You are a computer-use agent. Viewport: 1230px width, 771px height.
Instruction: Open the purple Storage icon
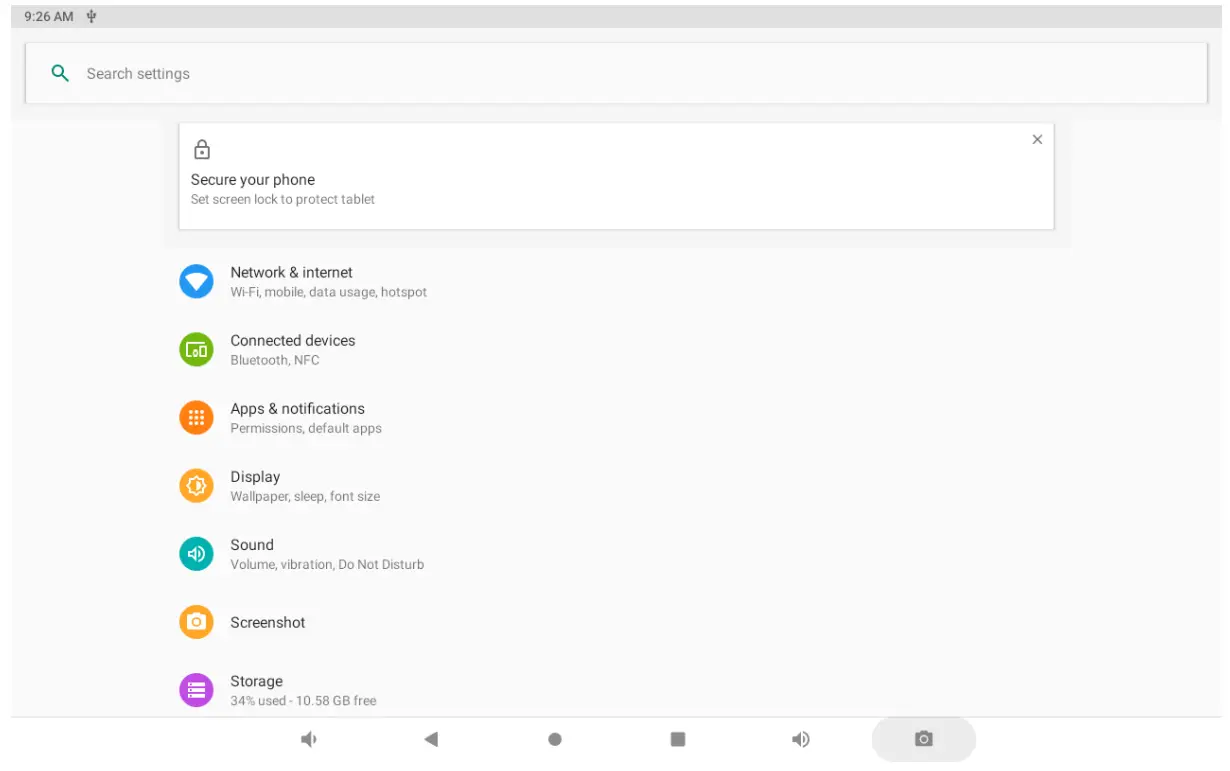tap(196, 690)
